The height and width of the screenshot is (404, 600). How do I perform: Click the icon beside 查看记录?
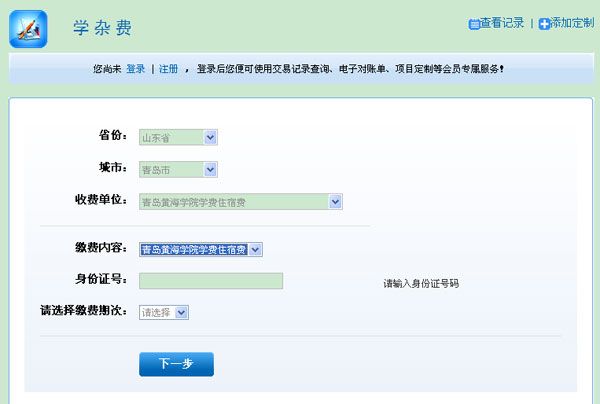pyautogui.click(x=474, y=23)
